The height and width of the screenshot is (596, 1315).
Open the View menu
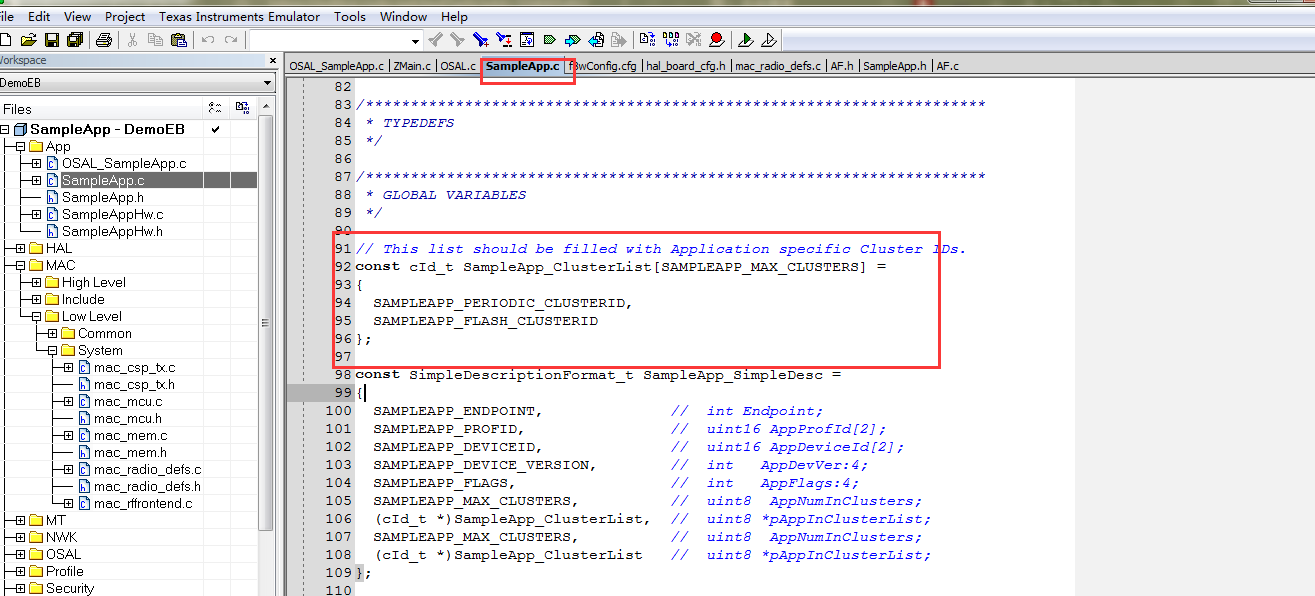coord(77,16)
